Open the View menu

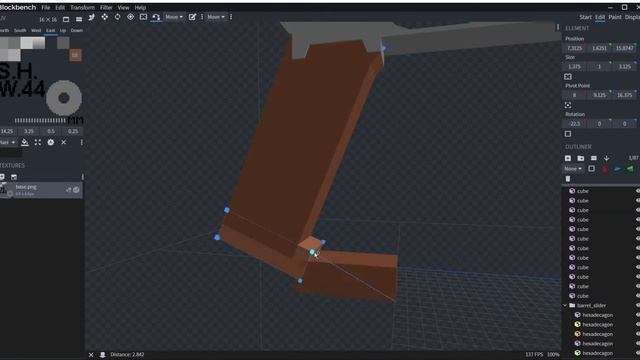[x=123, y=7]
